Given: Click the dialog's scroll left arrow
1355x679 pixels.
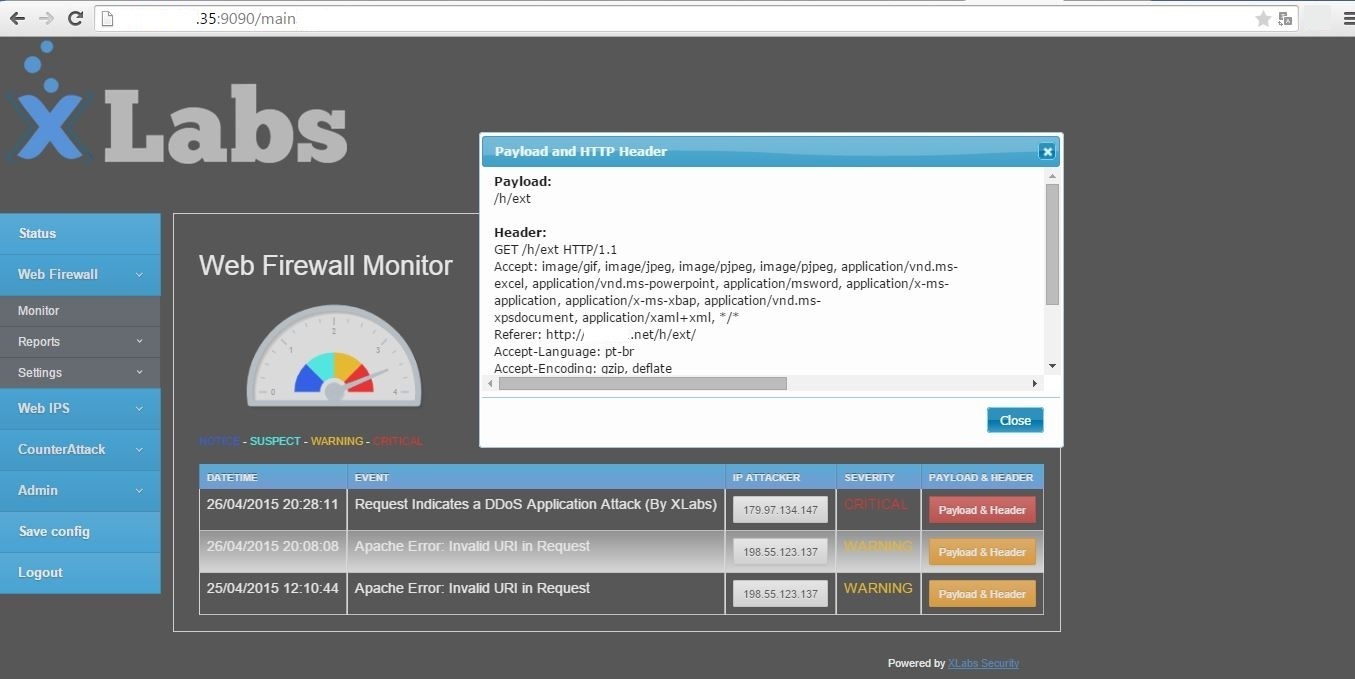Looking at the screenshot, I should point(490,383).
